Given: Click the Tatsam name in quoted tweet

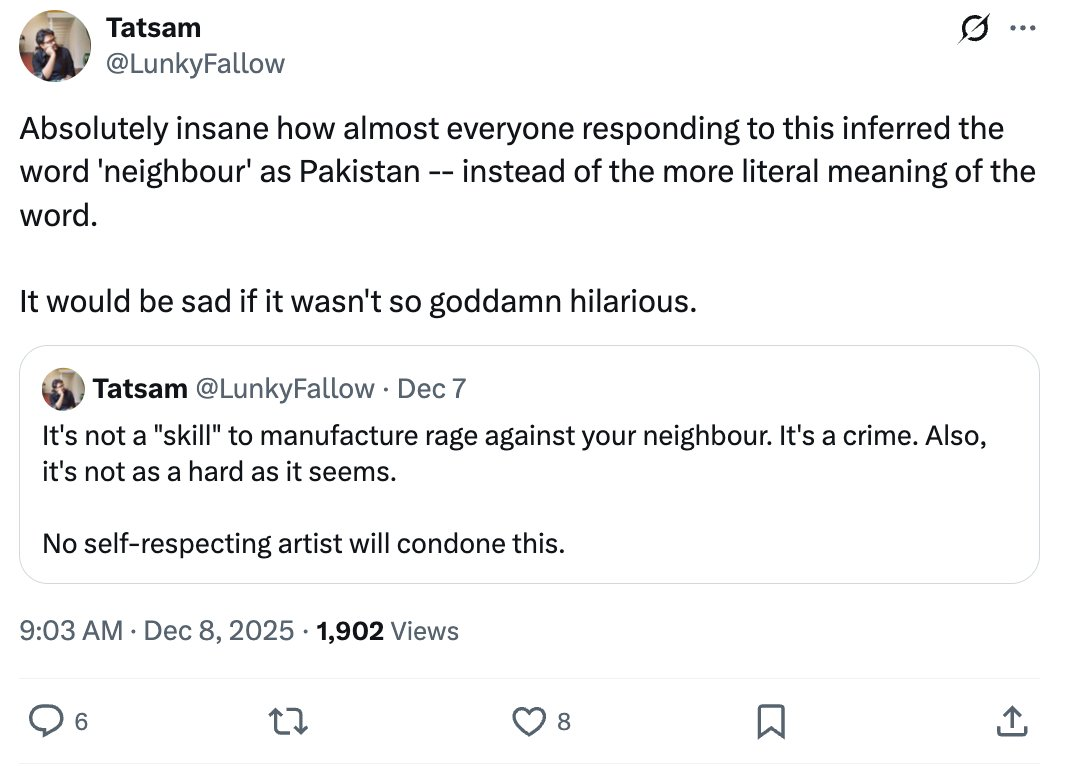Looking at the screenshot, I should pos(140,388).
